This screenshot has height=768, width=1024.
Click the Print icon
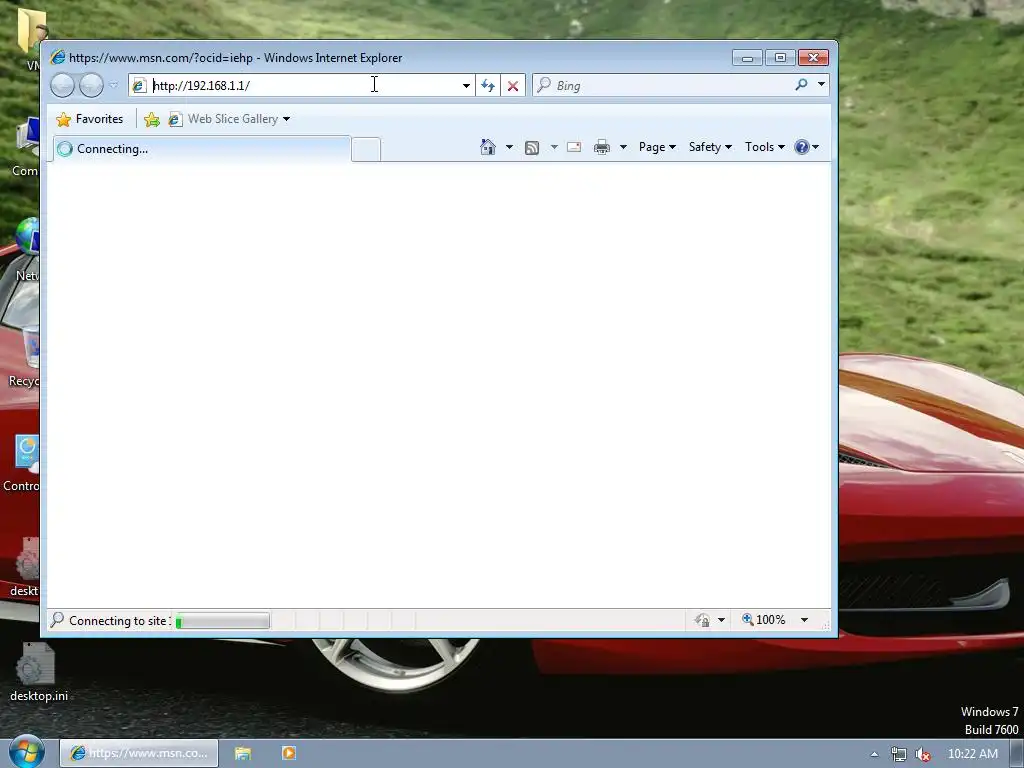pyautogui.click(x=601, y=147)
